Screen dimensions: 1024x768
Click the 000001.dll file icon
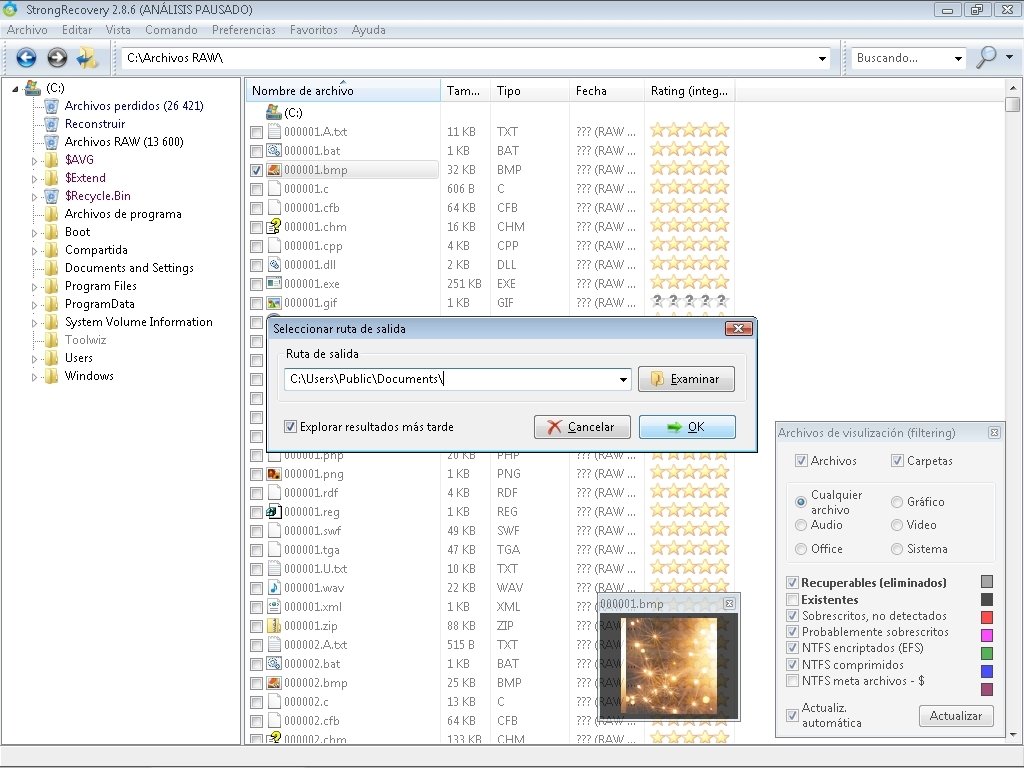[274, 264]
